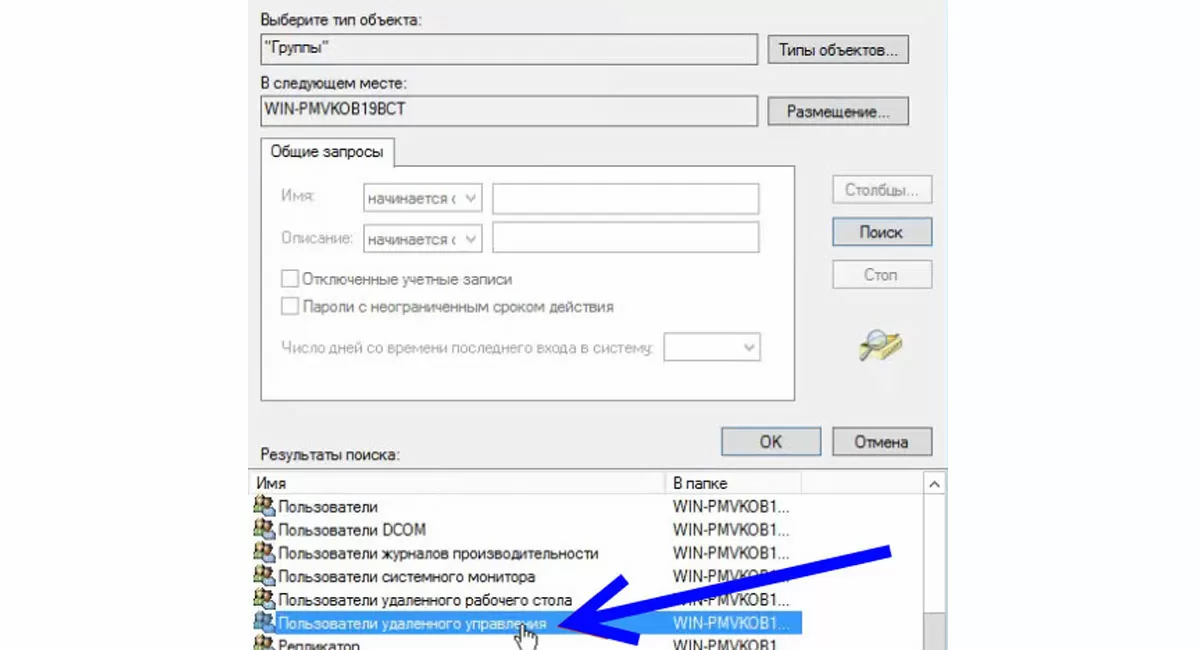The width and height of the screenshot is (1200, 650).
Task: Click icon beside Пользователи системного монитора
Action: (264, 577)
